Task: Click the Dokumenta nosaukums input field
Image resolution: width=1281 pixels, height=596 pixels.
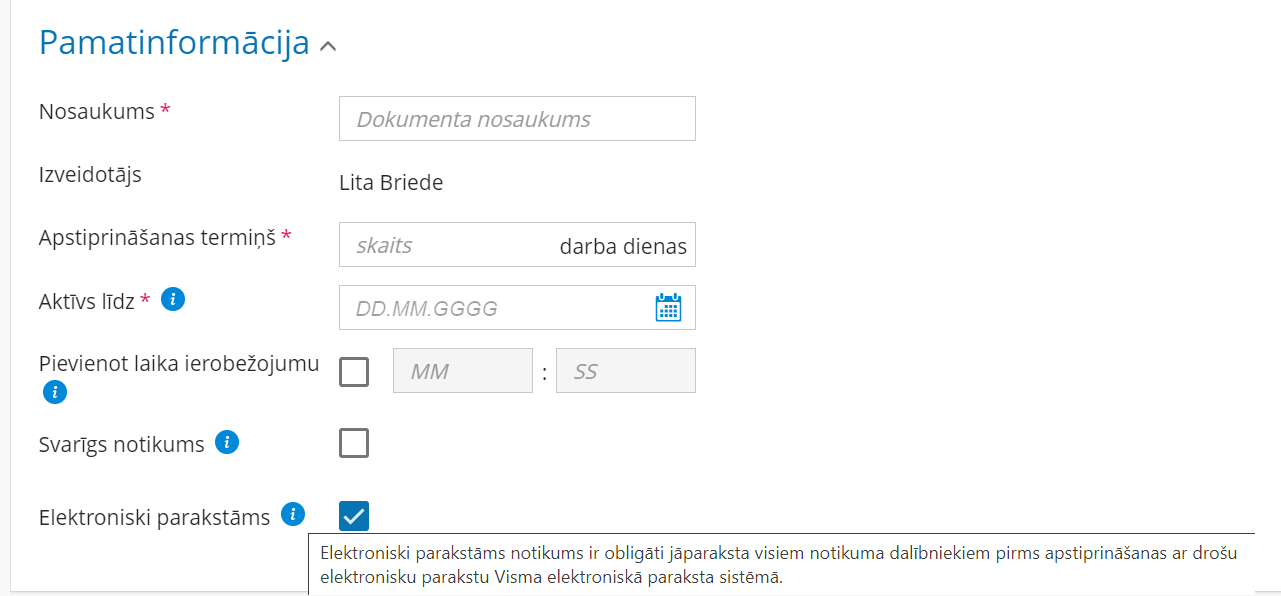Action: [x=516, y=118]
